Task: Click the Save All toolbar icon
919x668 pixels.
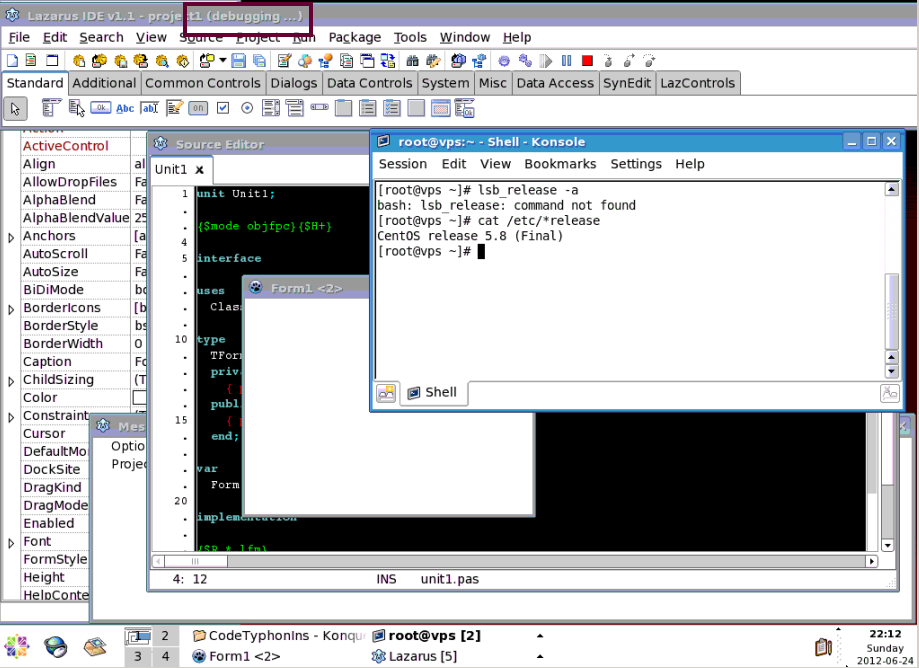Action: [x=258, y=60]
